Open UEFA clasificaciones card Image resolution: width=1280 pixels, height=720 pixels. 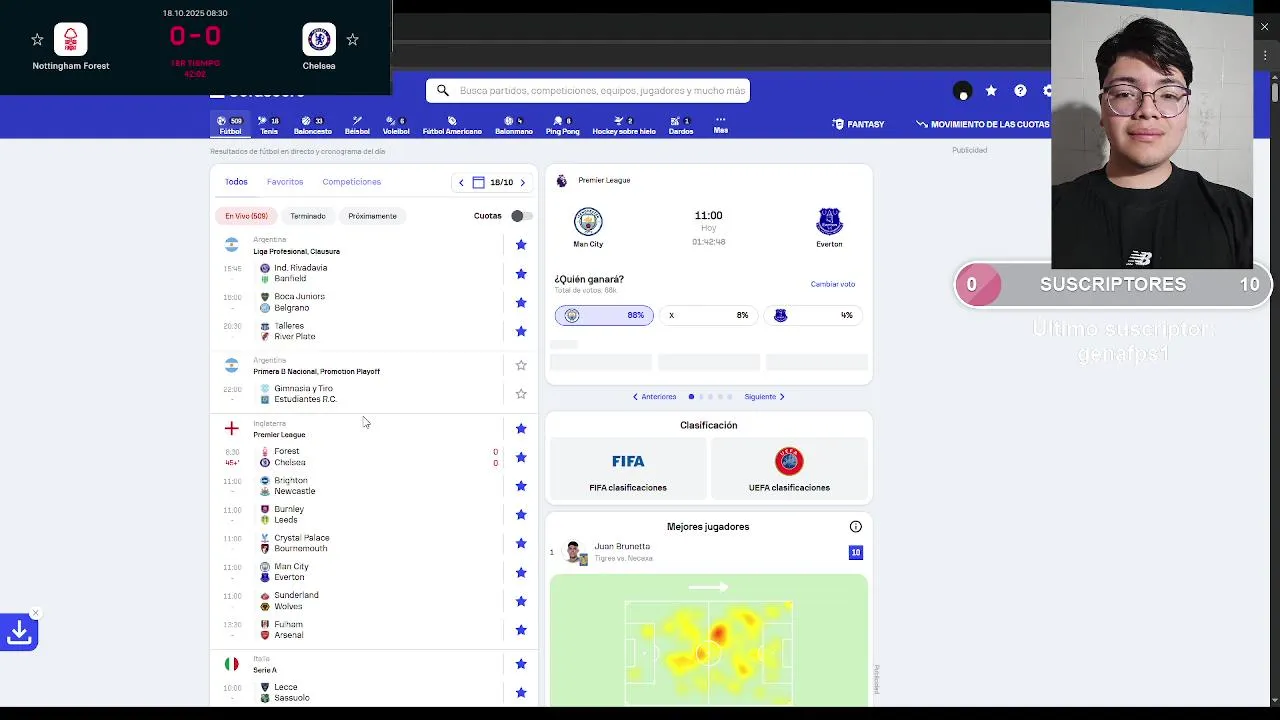coord(789,469)
